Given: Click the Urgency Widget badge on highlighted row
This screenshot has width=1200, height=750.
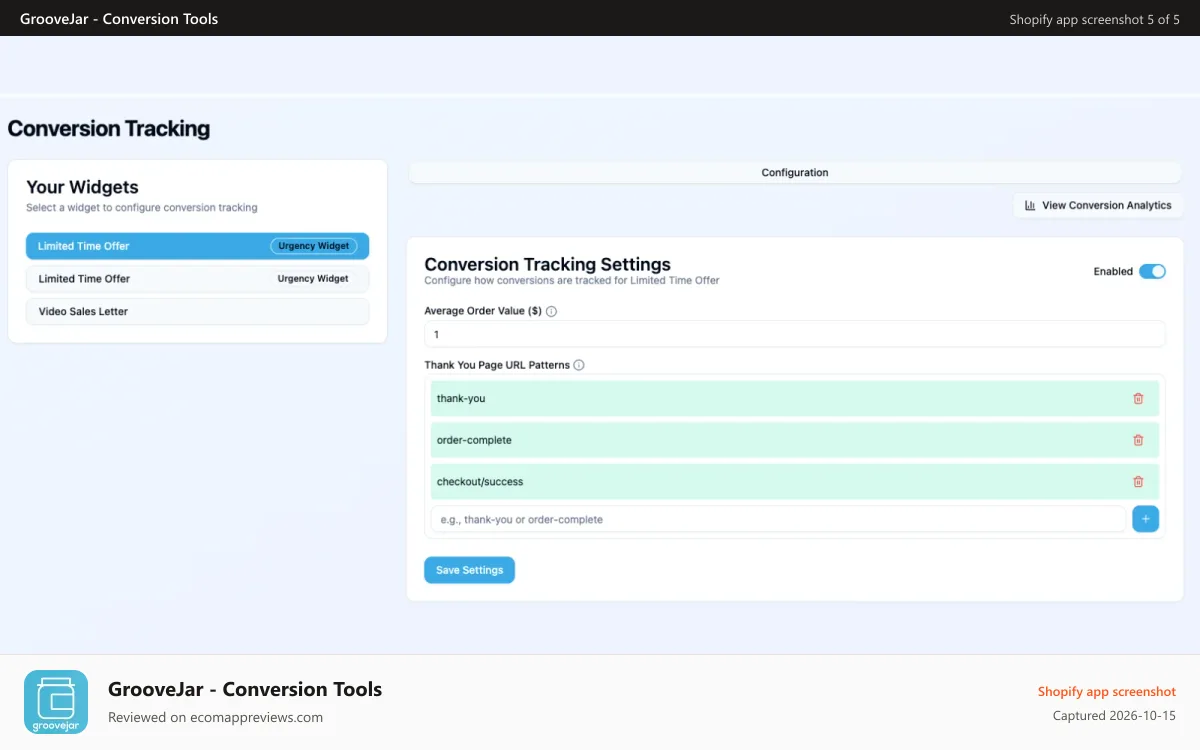Looking at the screenshot, I should pos(314,246).
